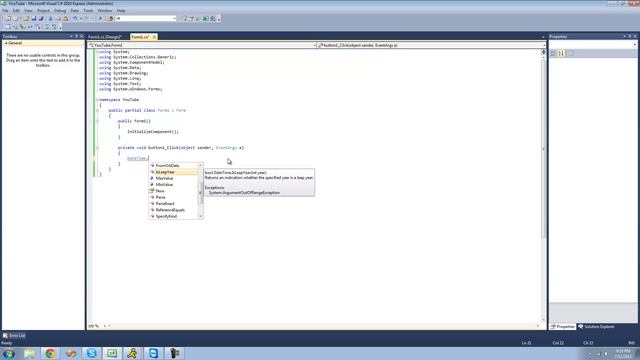This screenshot has height=360, width=640.
Task: Switch to Form1.cs [Design] tab
Action: coord(105,37)
